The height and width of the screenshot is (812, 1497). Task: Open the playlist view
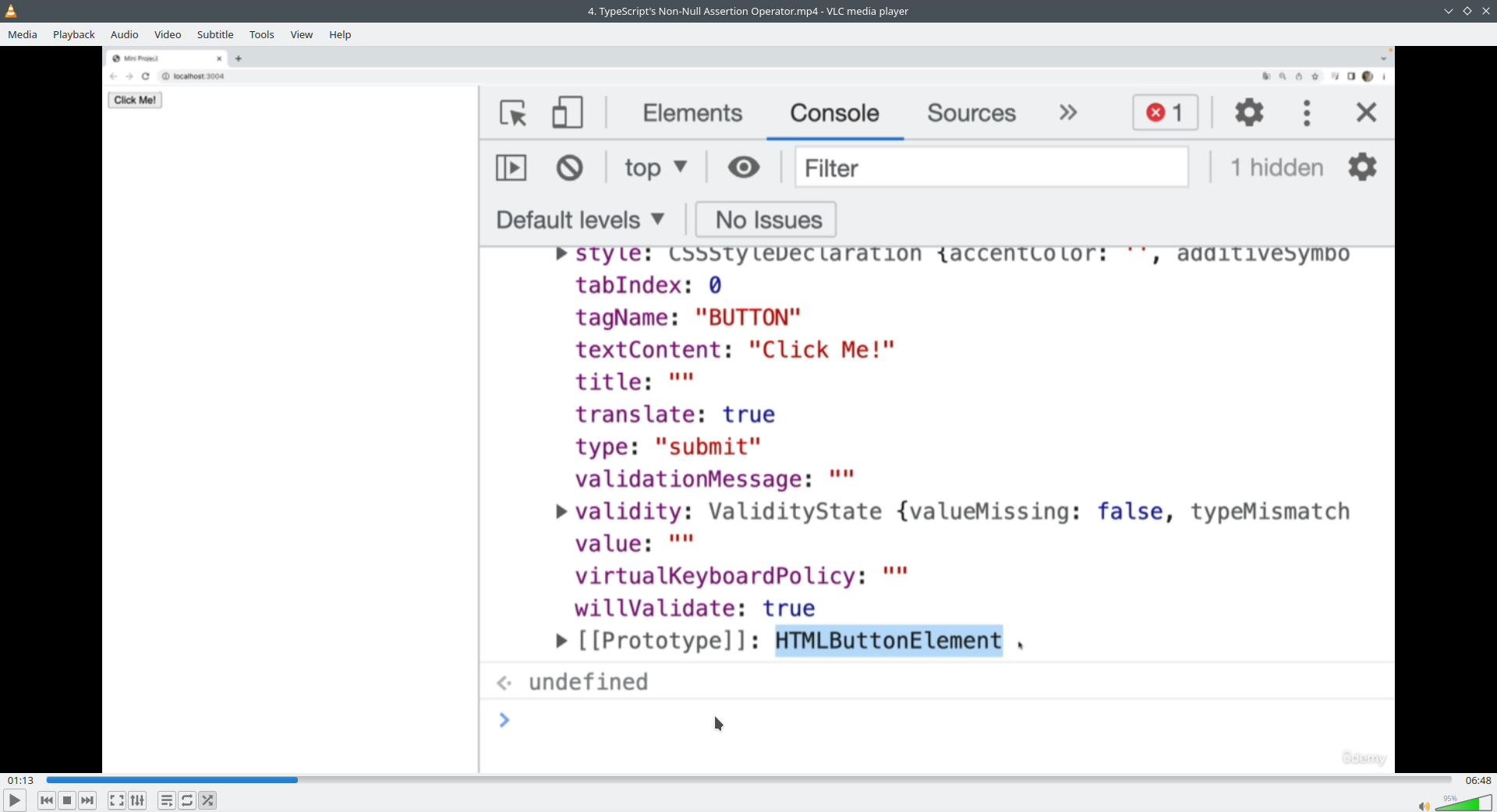(x=166, y=800)
